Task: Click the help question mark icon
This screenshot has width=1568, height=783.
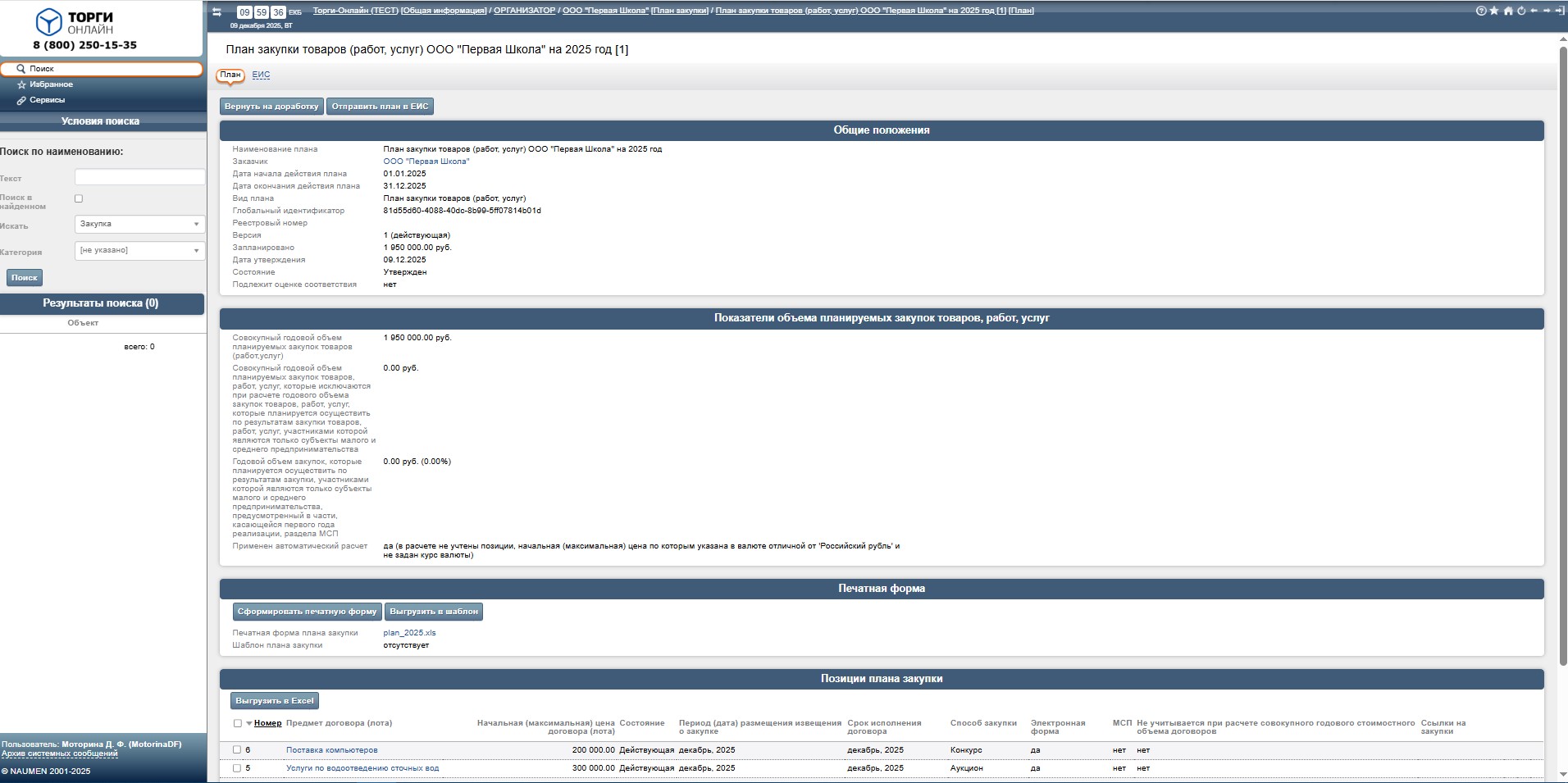Action: [x=1481, y=11]
